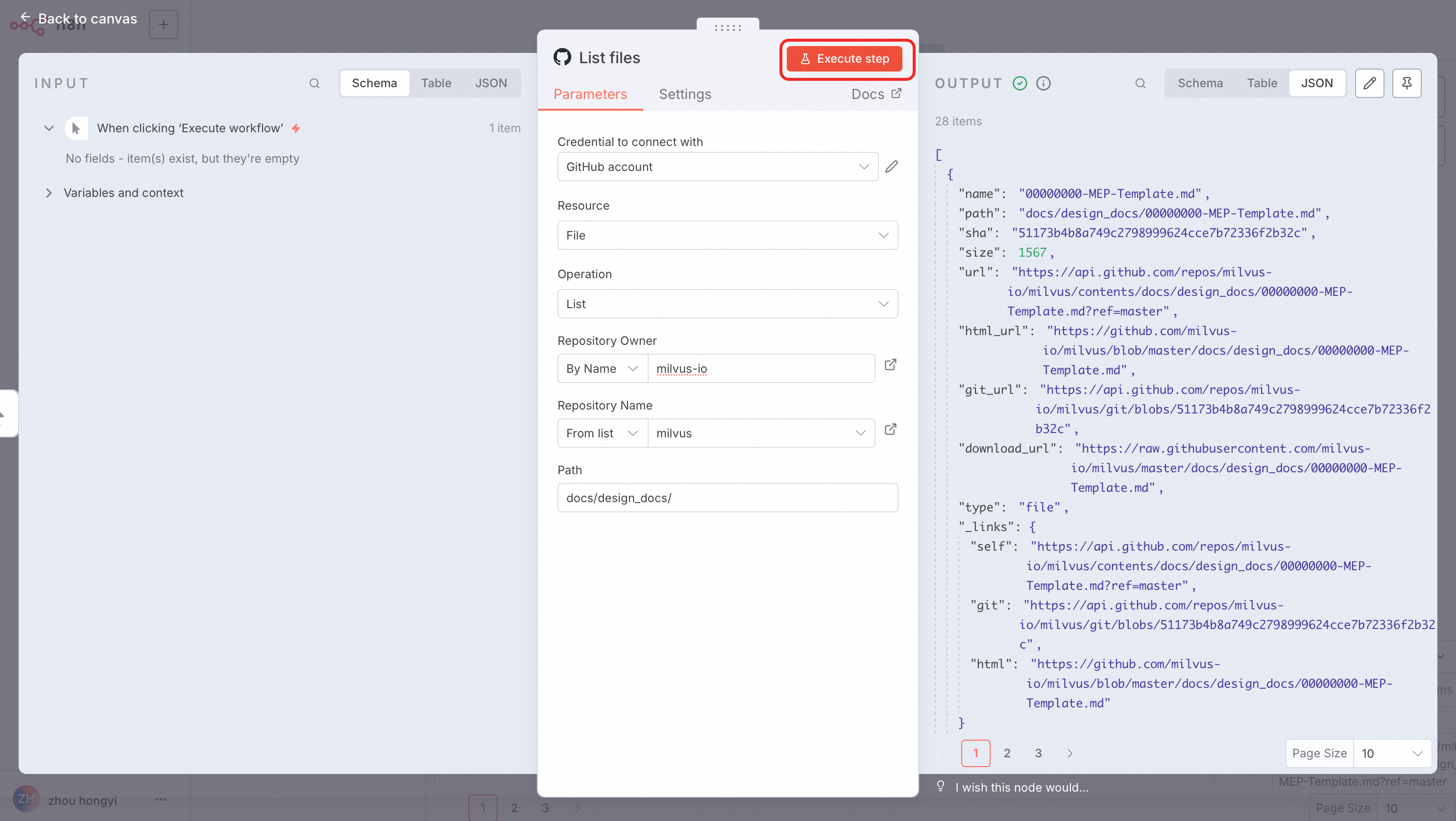
Task: Search in the INPUT panel
Action: click(314, 83)
